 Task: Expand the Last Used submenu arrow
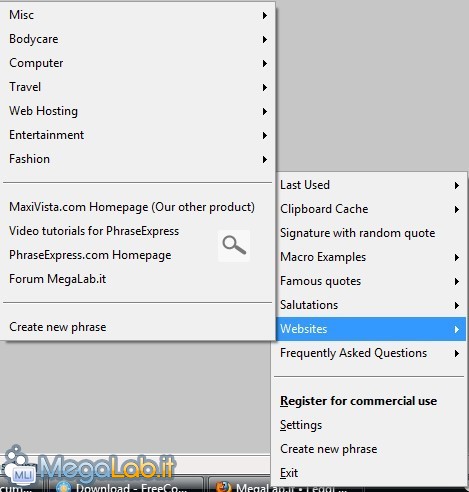457,185
